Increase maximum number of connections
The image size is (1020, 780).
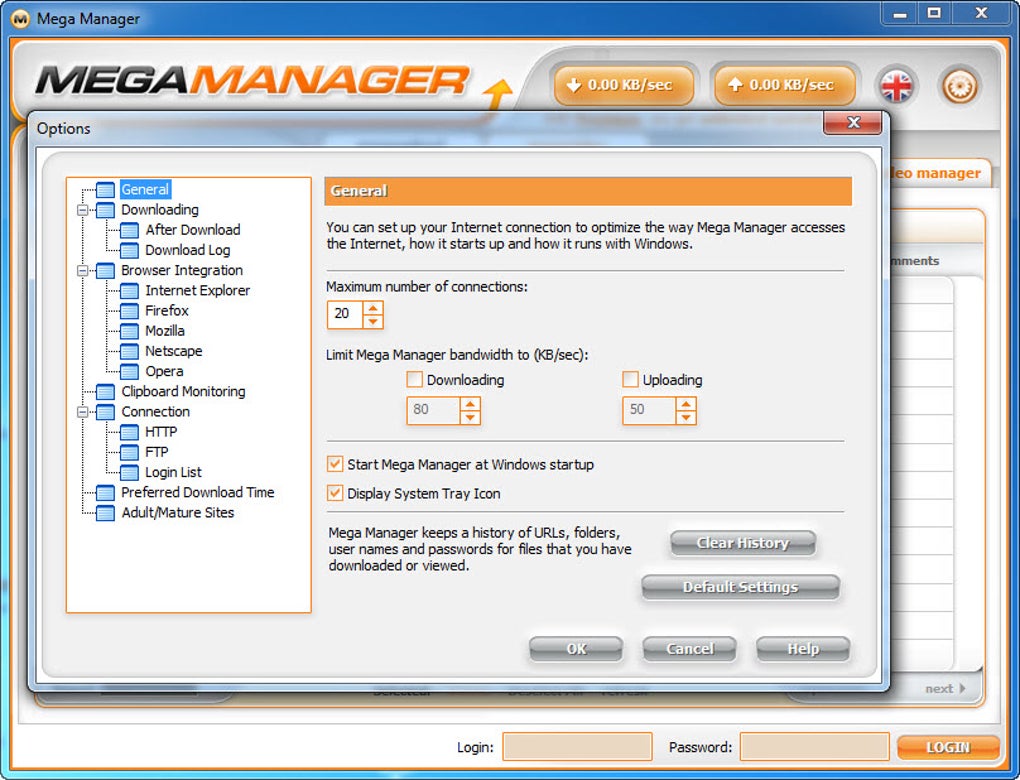(x=373, y=308)
